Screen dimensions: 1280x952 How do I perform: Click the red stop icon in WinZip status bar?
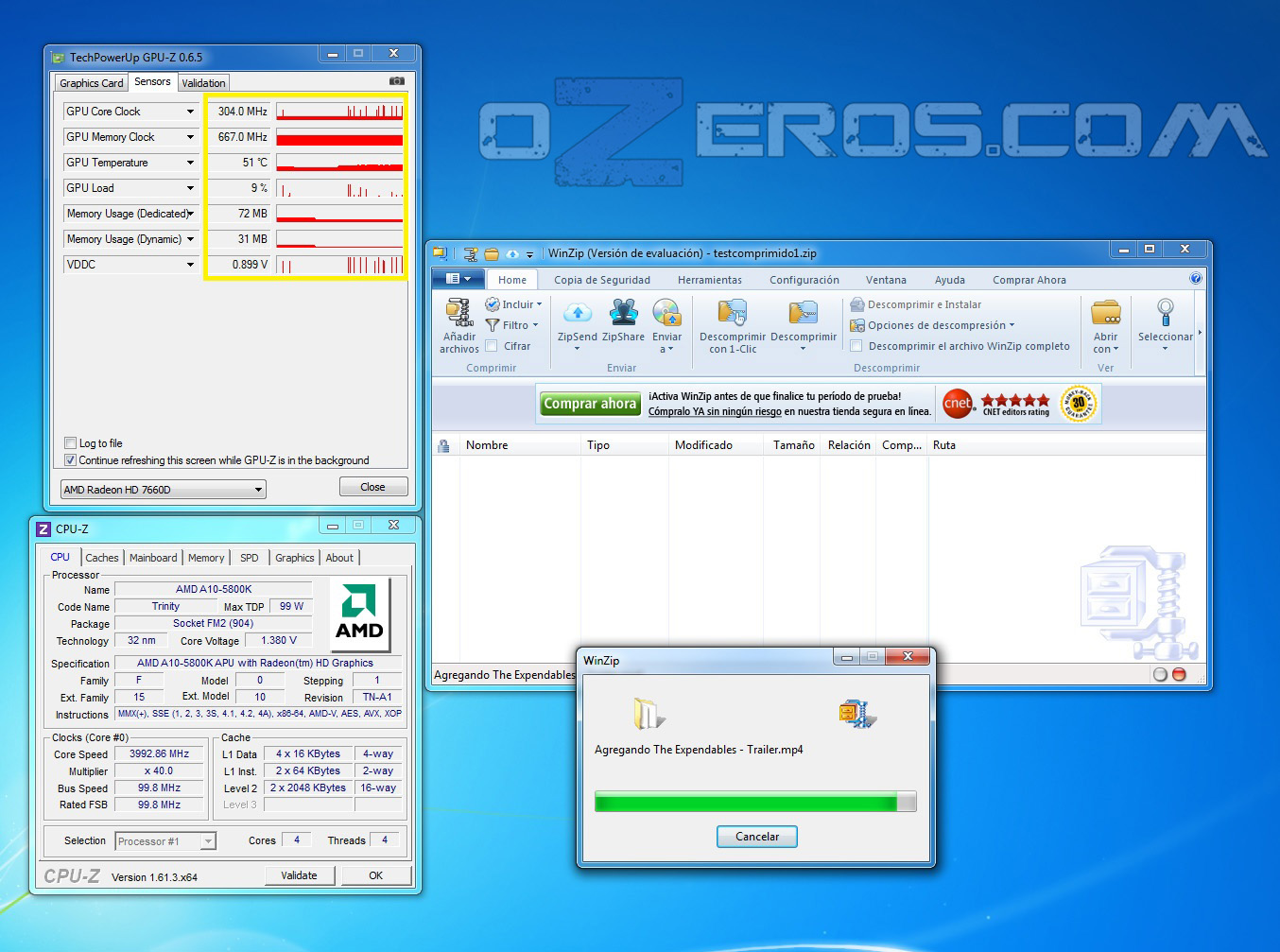1179,674
